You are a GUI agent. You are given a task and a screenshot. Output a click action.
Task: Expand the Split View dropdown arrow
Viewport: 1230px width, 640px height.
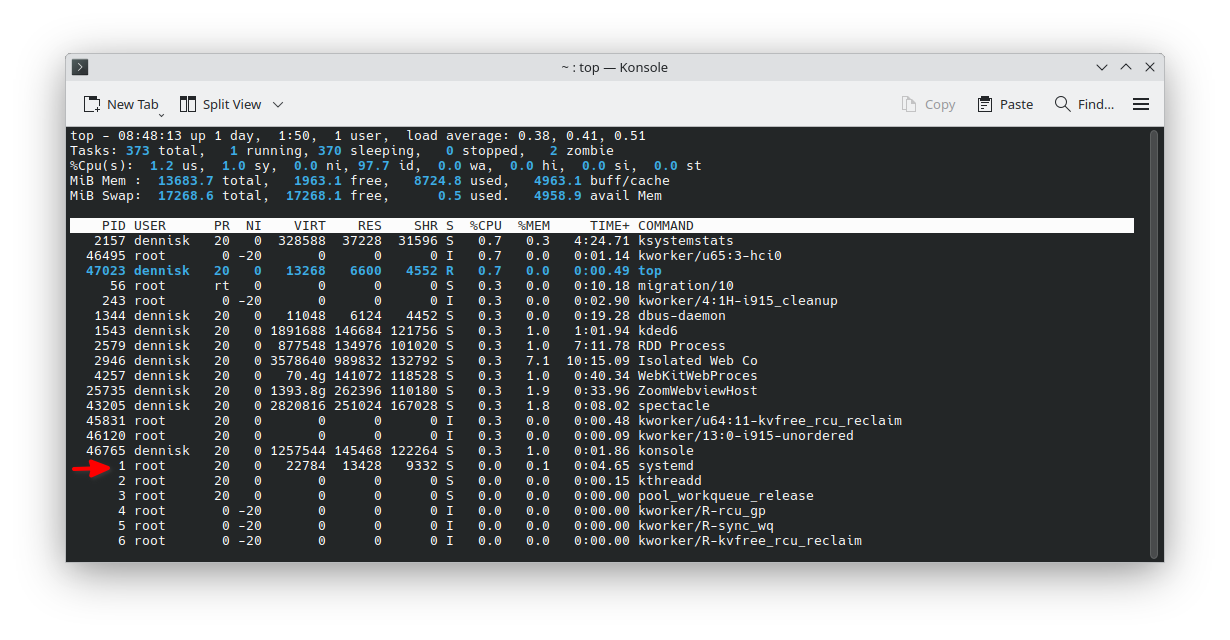[x=278, y=104]
